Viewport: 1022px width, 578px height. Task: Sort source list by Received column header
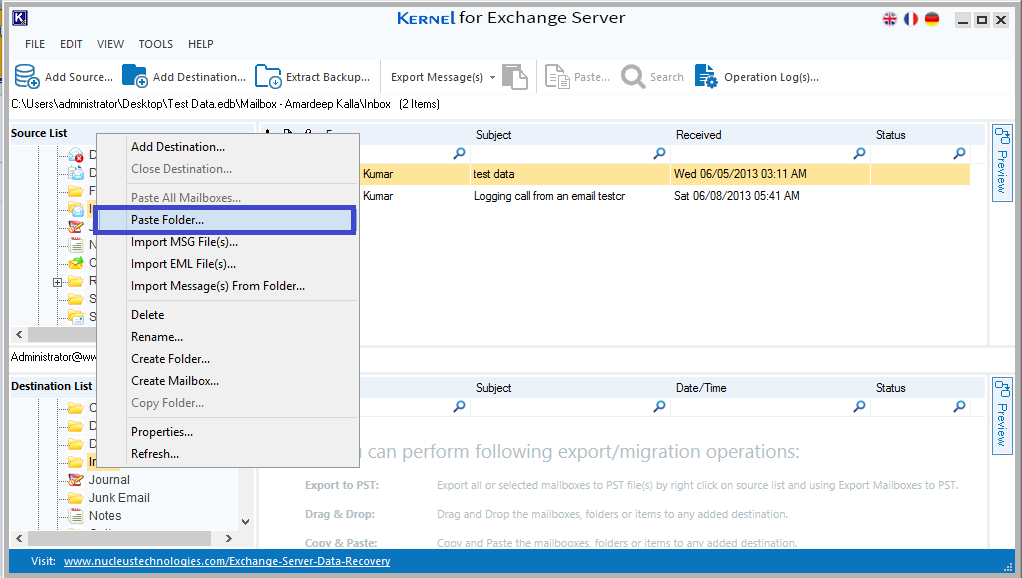698,135
